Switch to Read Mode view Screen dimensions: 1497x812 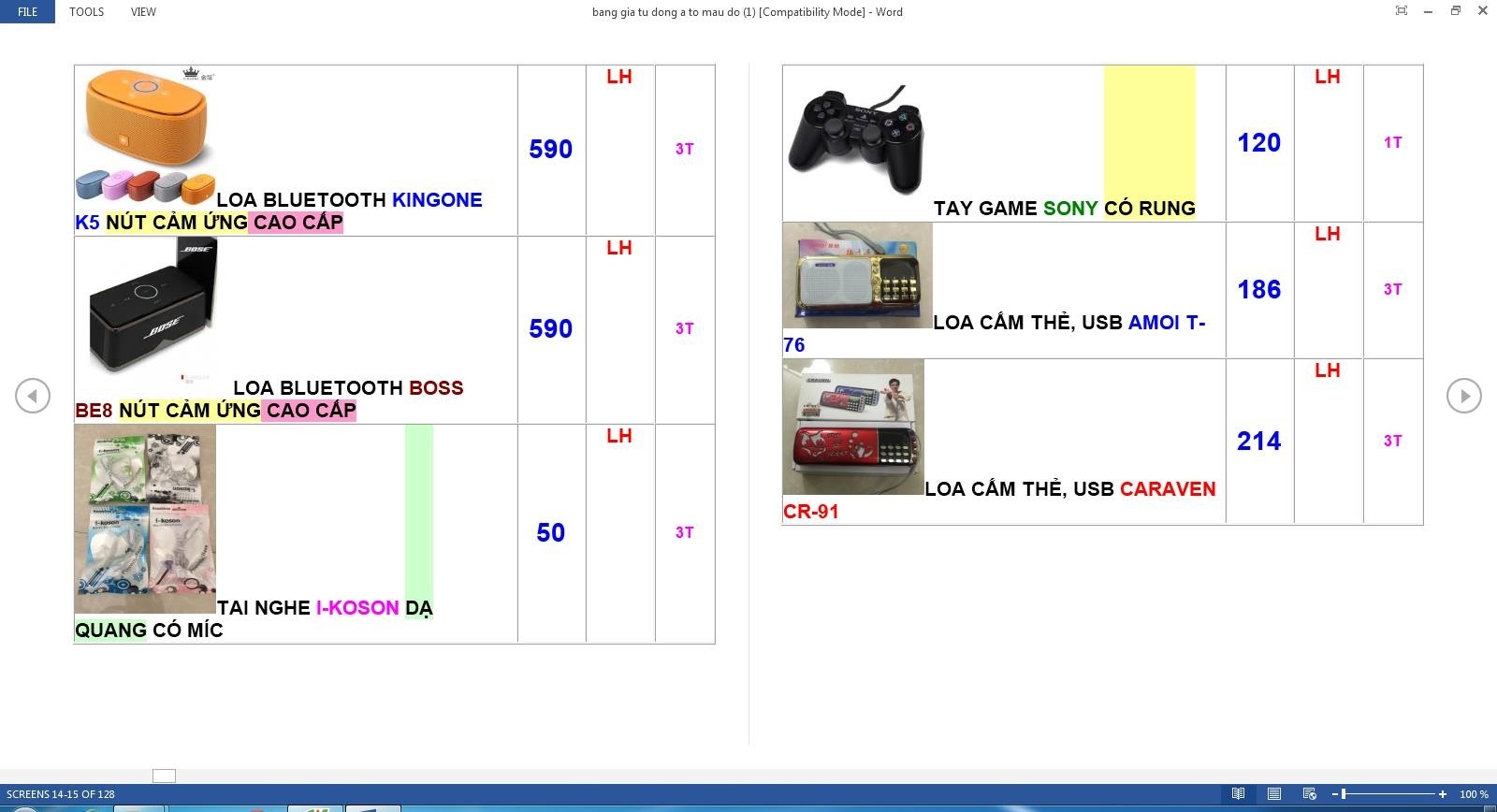pyautogui.click(x=1238, y=794)
